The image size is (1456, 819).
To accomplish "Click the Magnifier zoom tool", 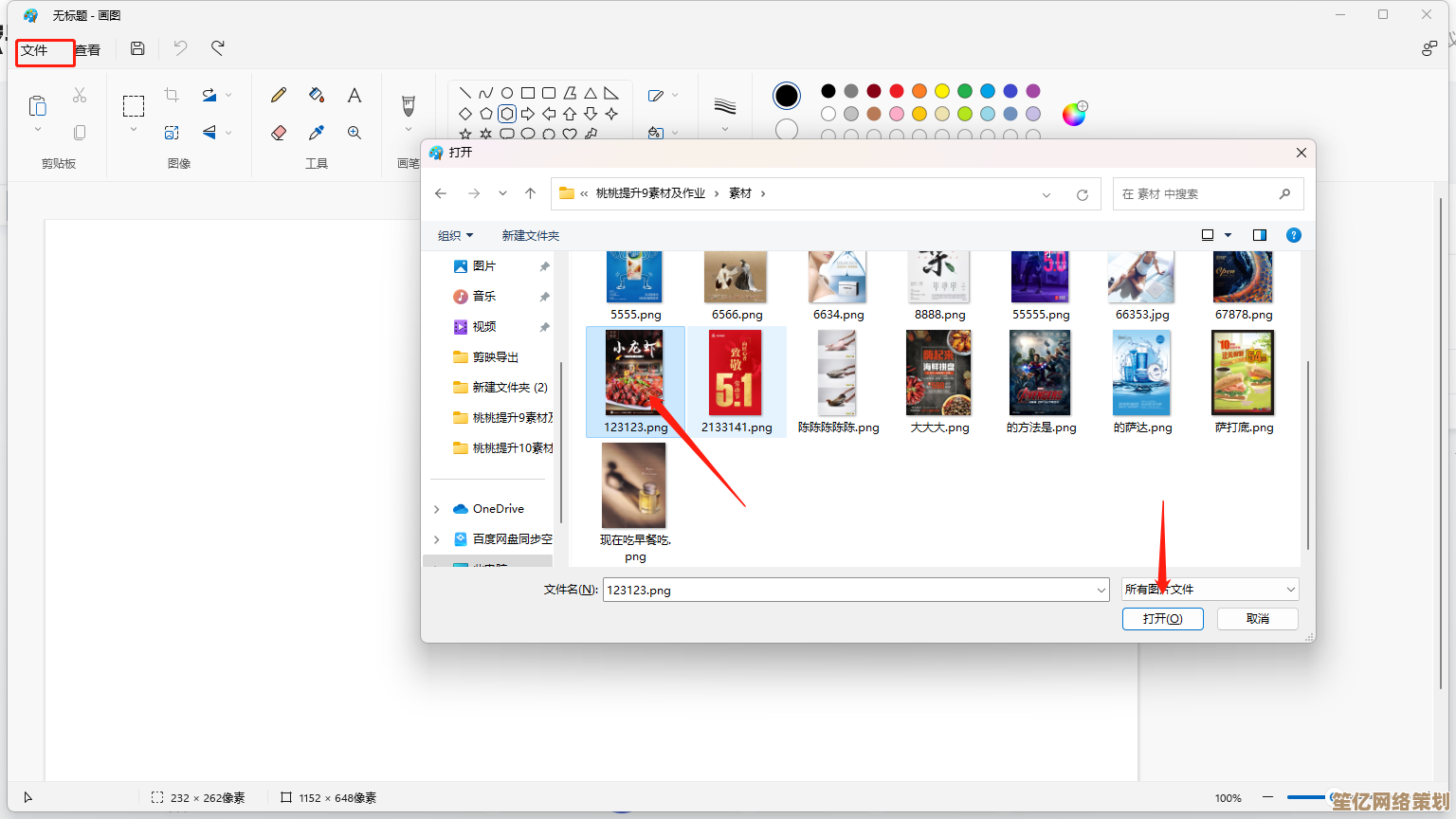I will coord(355,133).
